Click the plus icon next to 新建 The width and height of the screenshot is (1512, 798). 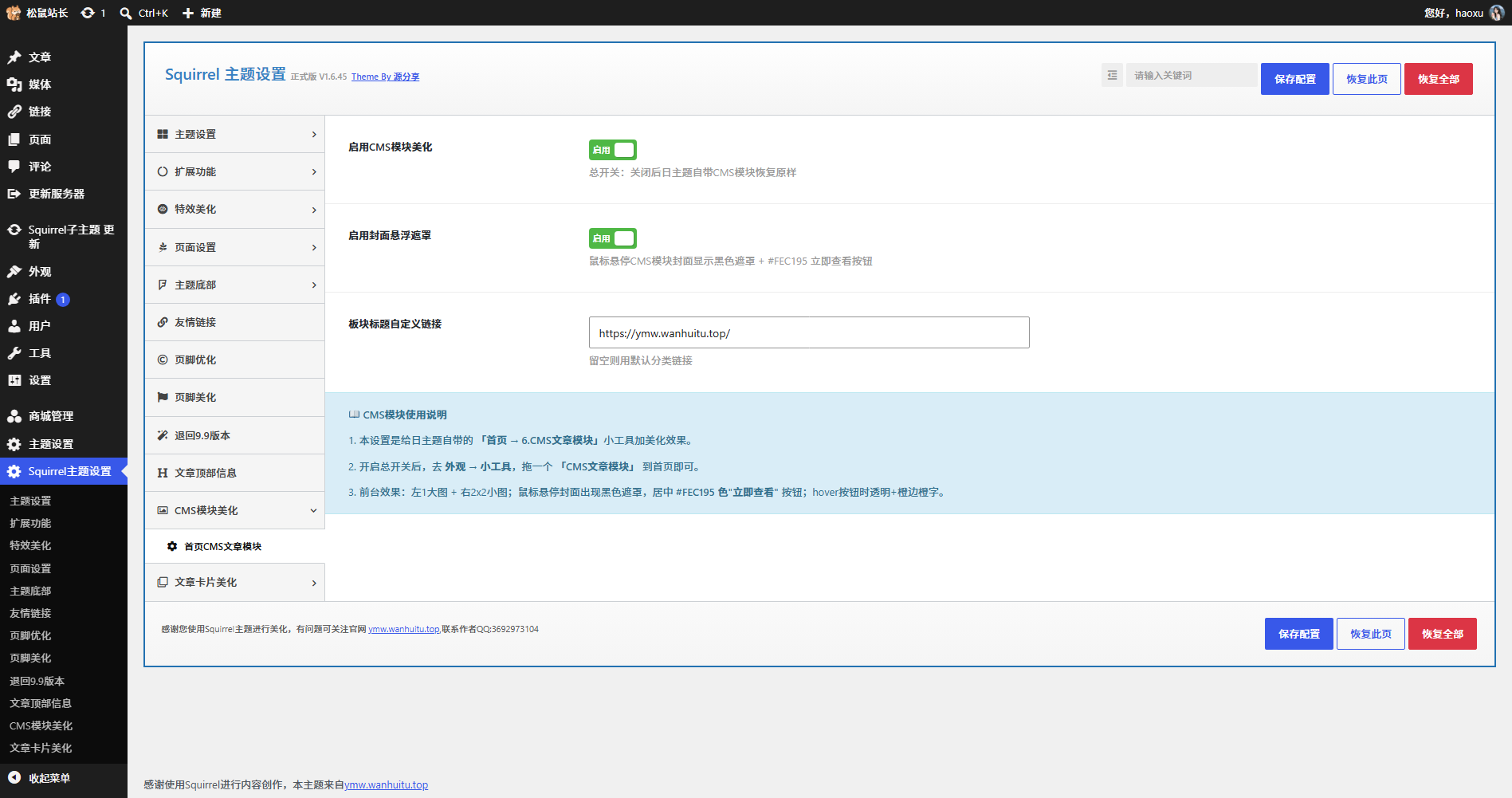tap(188, 13)
